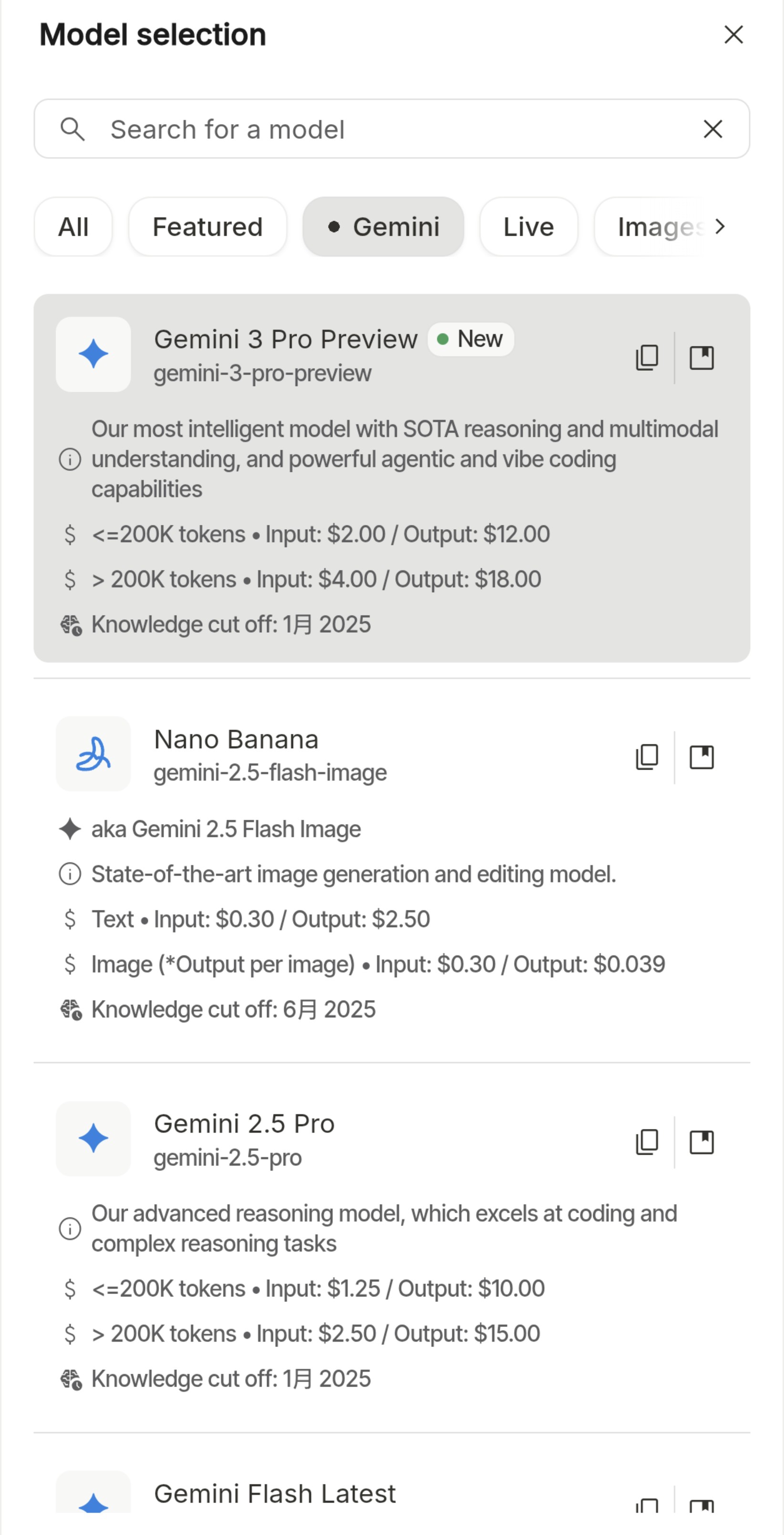This screenshot has height=1535, width=784.
Task: Click the search magnifier icon
Action: (72, 129)
